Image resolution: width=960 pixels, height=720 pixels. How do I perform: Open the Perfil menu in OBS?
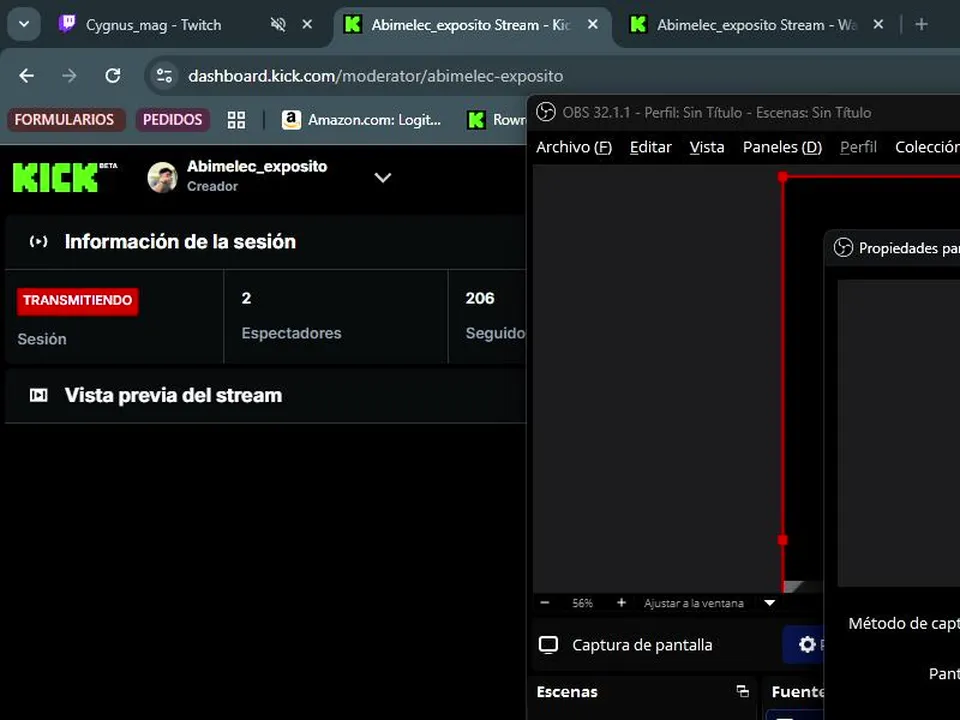click(858, 147)
